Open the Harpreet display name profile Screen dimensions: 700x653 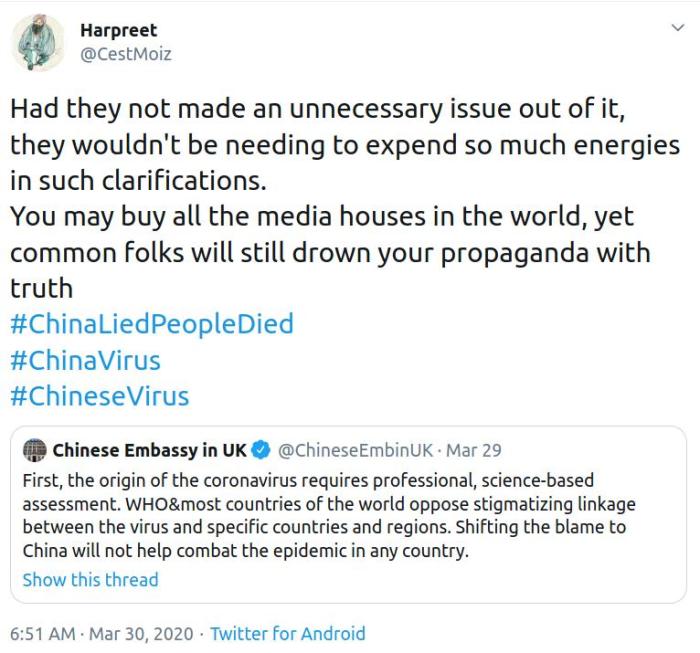click(118, 30)
